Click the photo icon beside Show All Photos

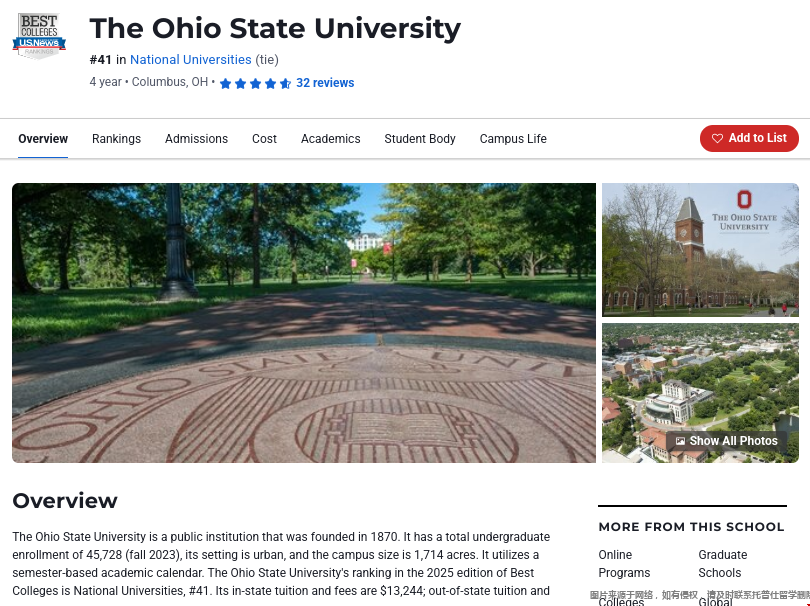tap(680, 441)
